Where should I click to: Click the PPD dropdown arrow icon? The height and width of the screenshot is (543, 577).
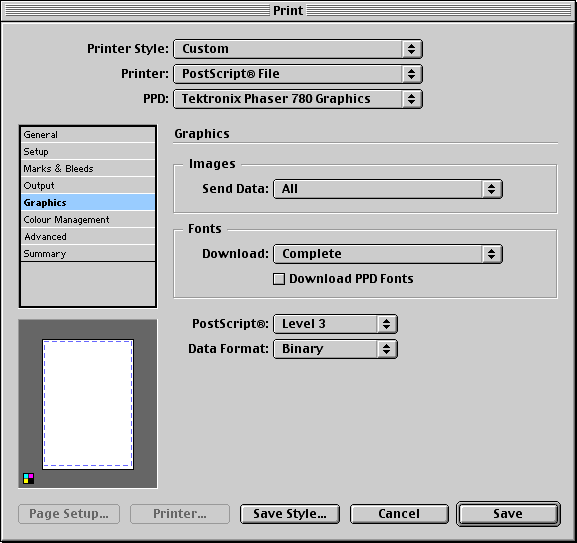pyautogui.click(x=411, y=99)
